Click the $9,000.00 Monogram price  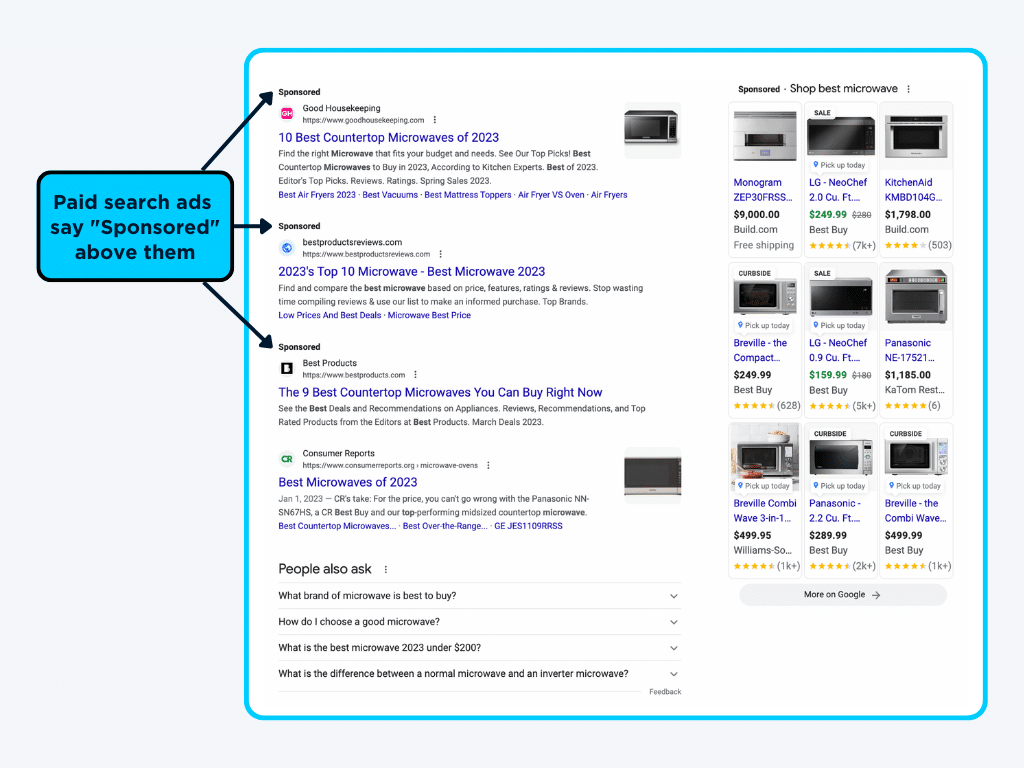tap(756, 214)
